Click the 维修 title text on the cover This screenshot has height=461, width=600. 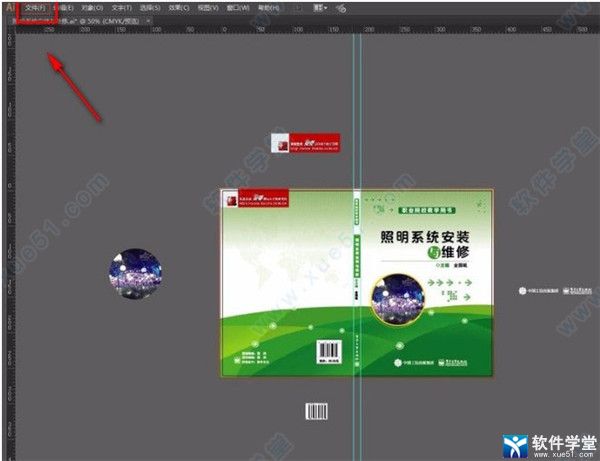[455, 252]
